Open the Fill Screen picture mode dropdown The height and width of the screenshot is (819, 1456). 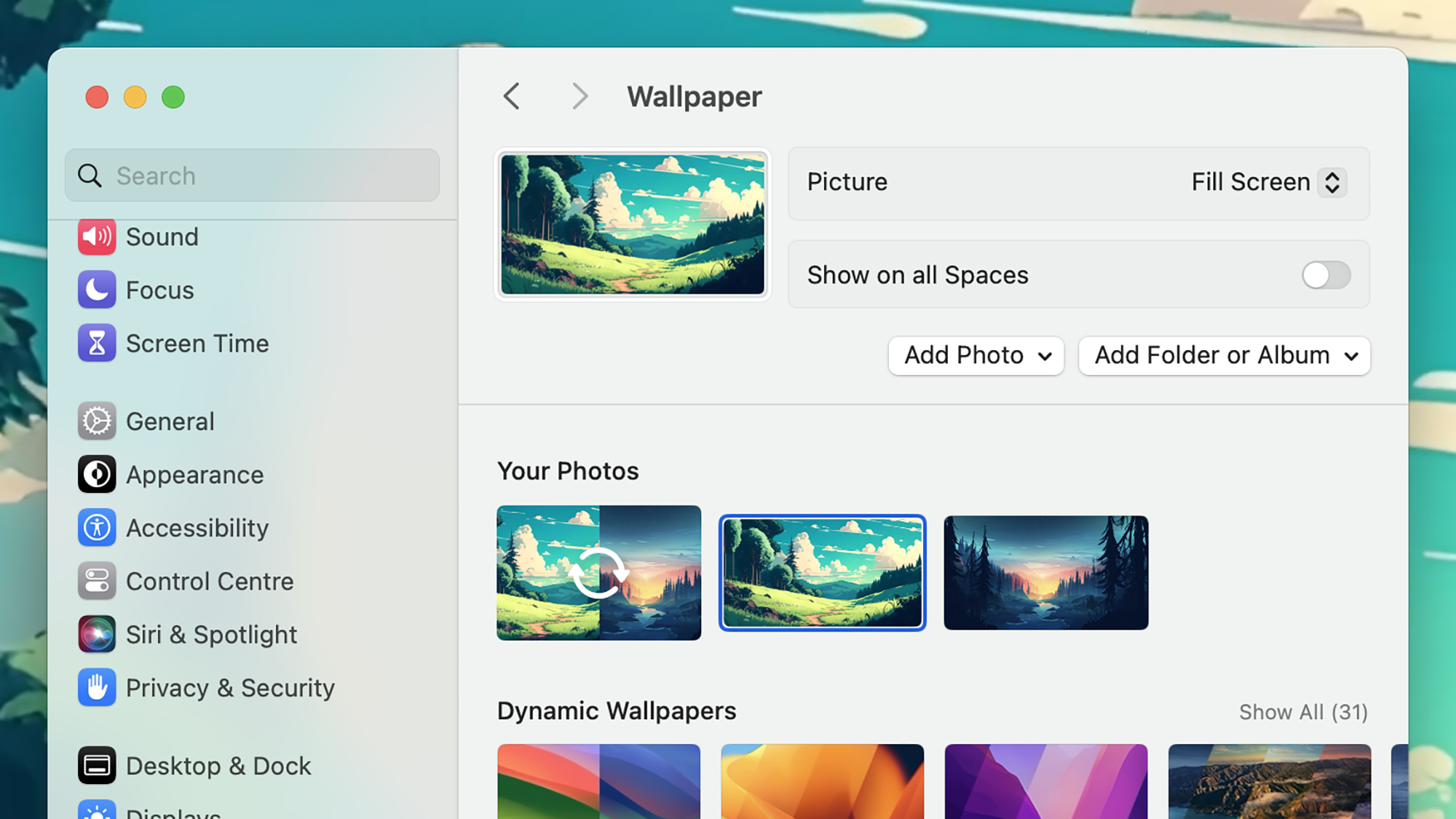1267,182
